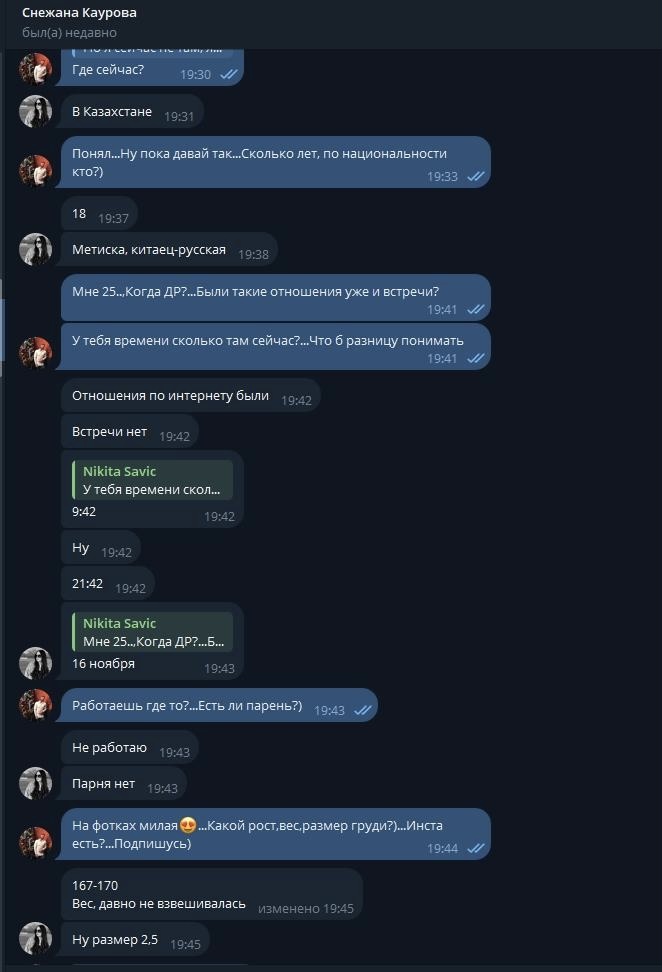Click avatar beside "В Казахстане" message
Screen dimensions: 662x972
tap(36, 112)
